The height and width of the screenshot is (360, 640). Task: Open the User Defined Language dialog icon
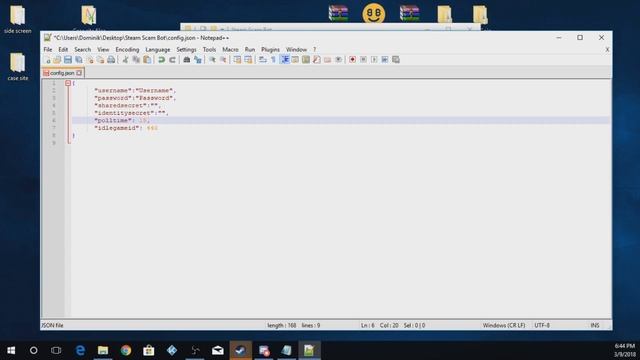pos(295,60)
